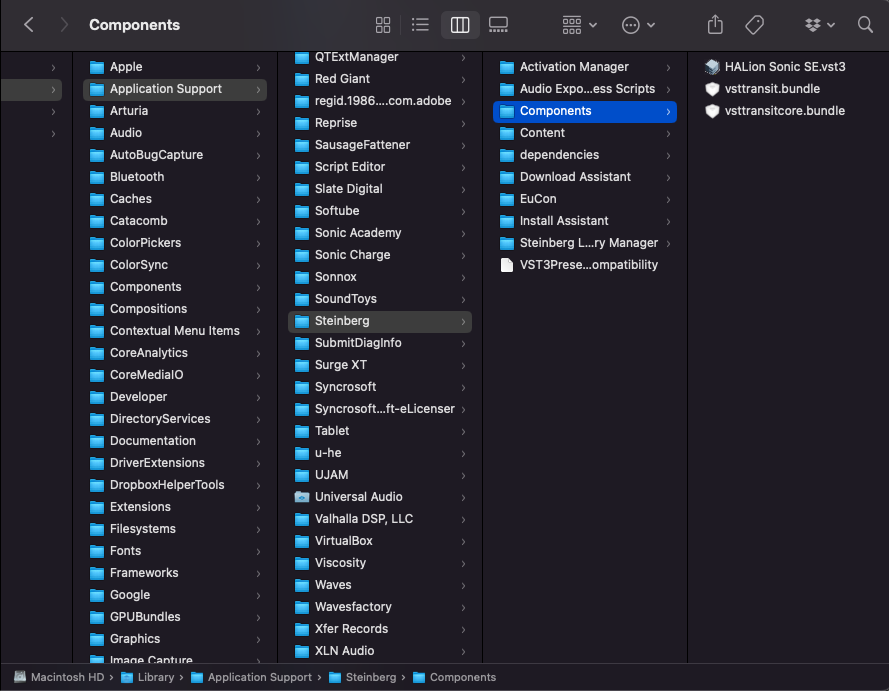Open the Fonts folder in Library
The image size is (889, 691).
(125, 551)
